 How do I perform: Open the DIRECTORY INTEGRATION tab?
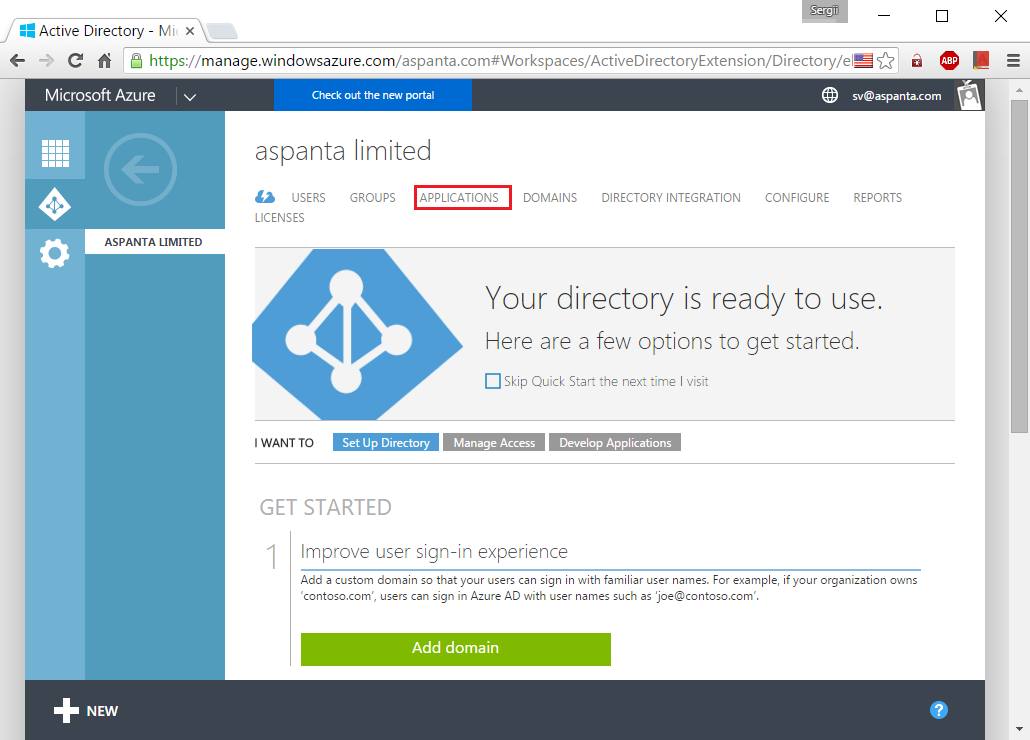(x=670, y=197)
